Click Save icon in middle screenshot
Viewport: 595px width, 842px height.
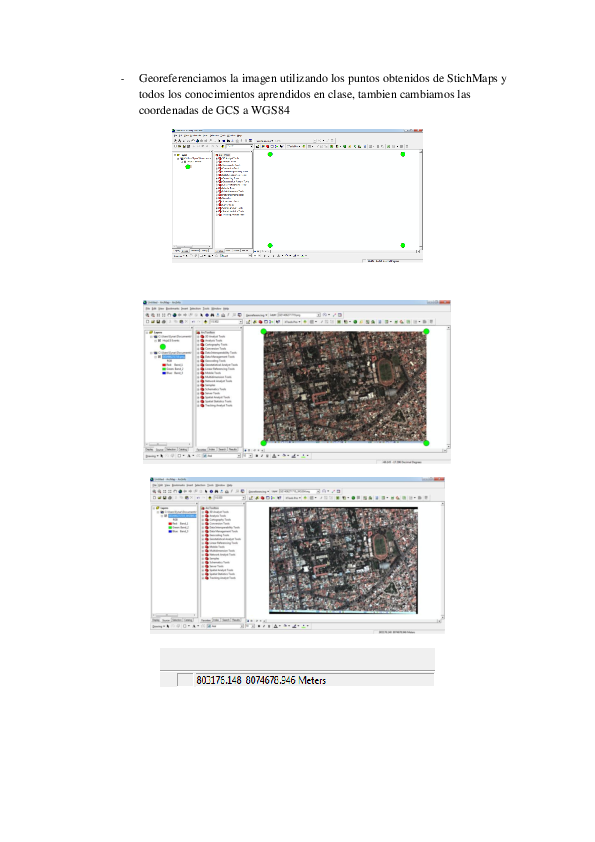click(158, 322)
